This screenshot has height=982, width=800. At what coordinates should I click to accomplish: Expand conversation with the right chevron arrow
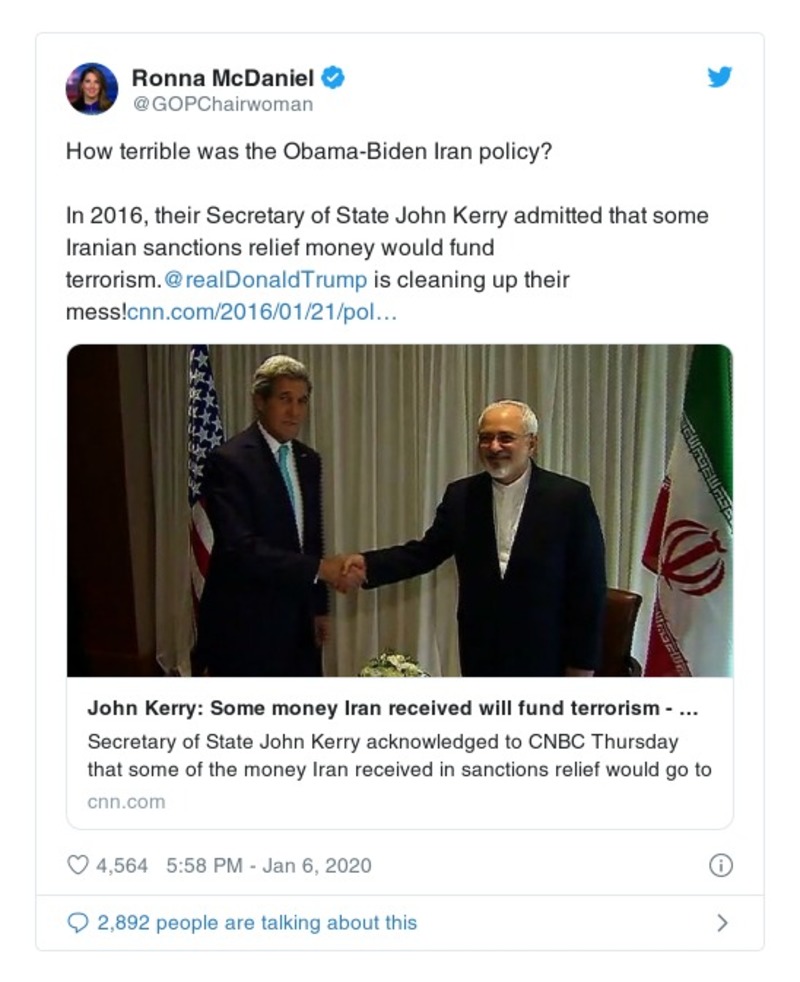(x=722, y=923)
